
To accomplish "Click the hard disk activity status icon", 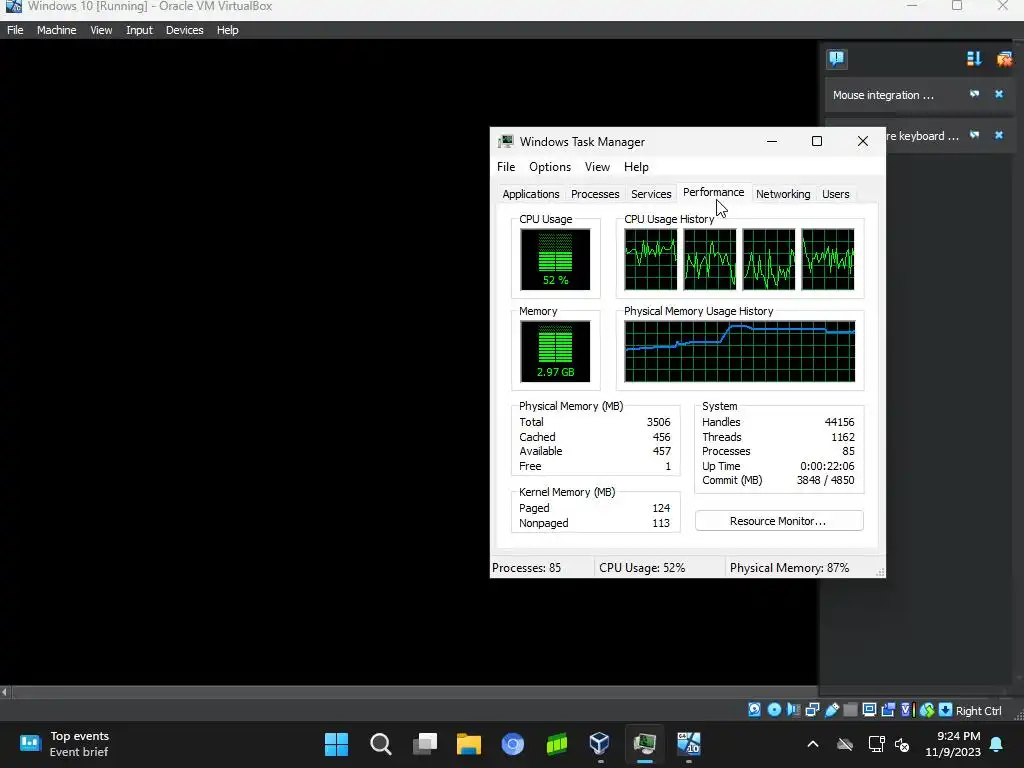I will [x=754, y=710].
